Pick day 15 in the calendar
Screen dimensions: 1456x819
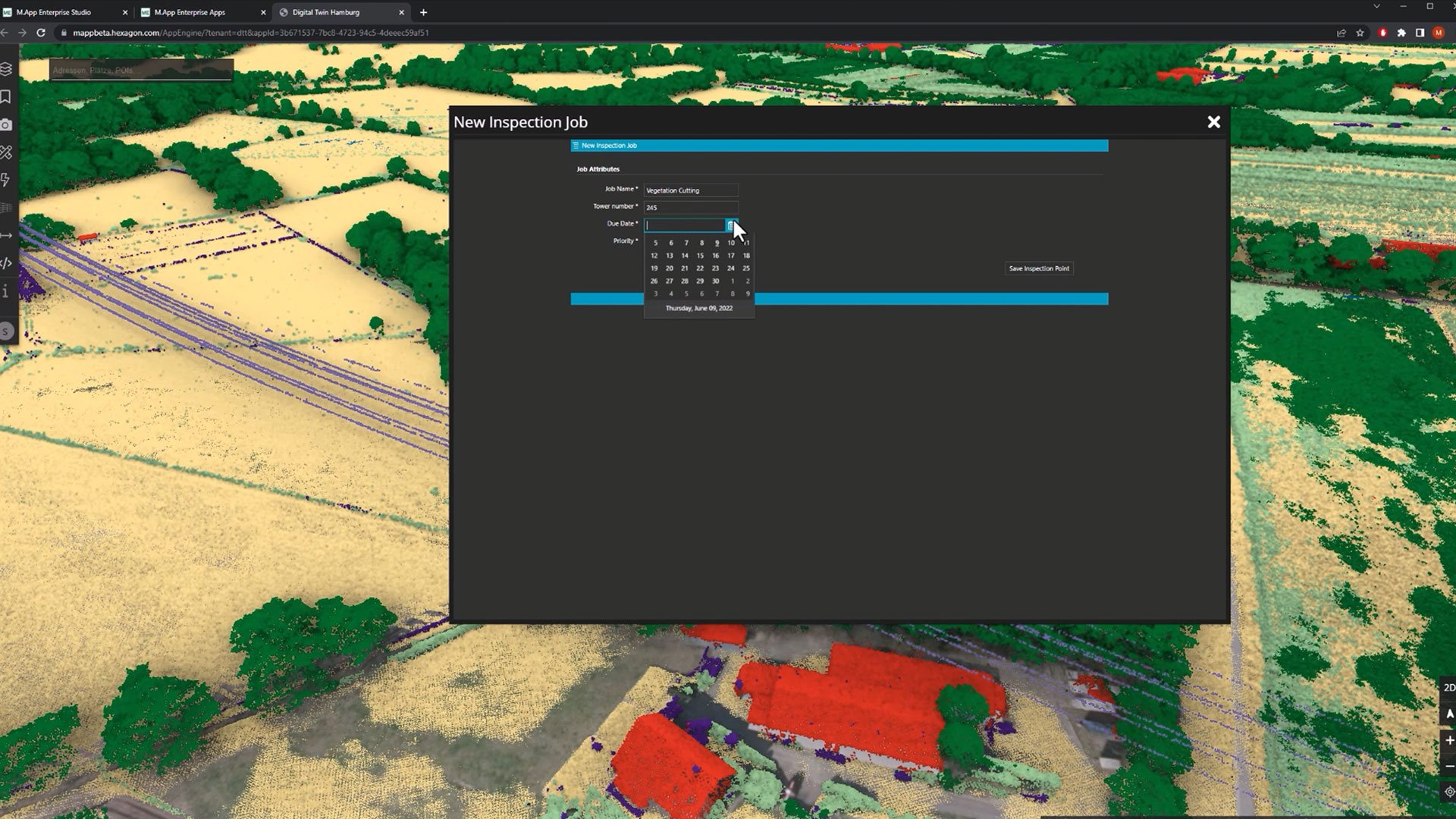pos(700,256)
